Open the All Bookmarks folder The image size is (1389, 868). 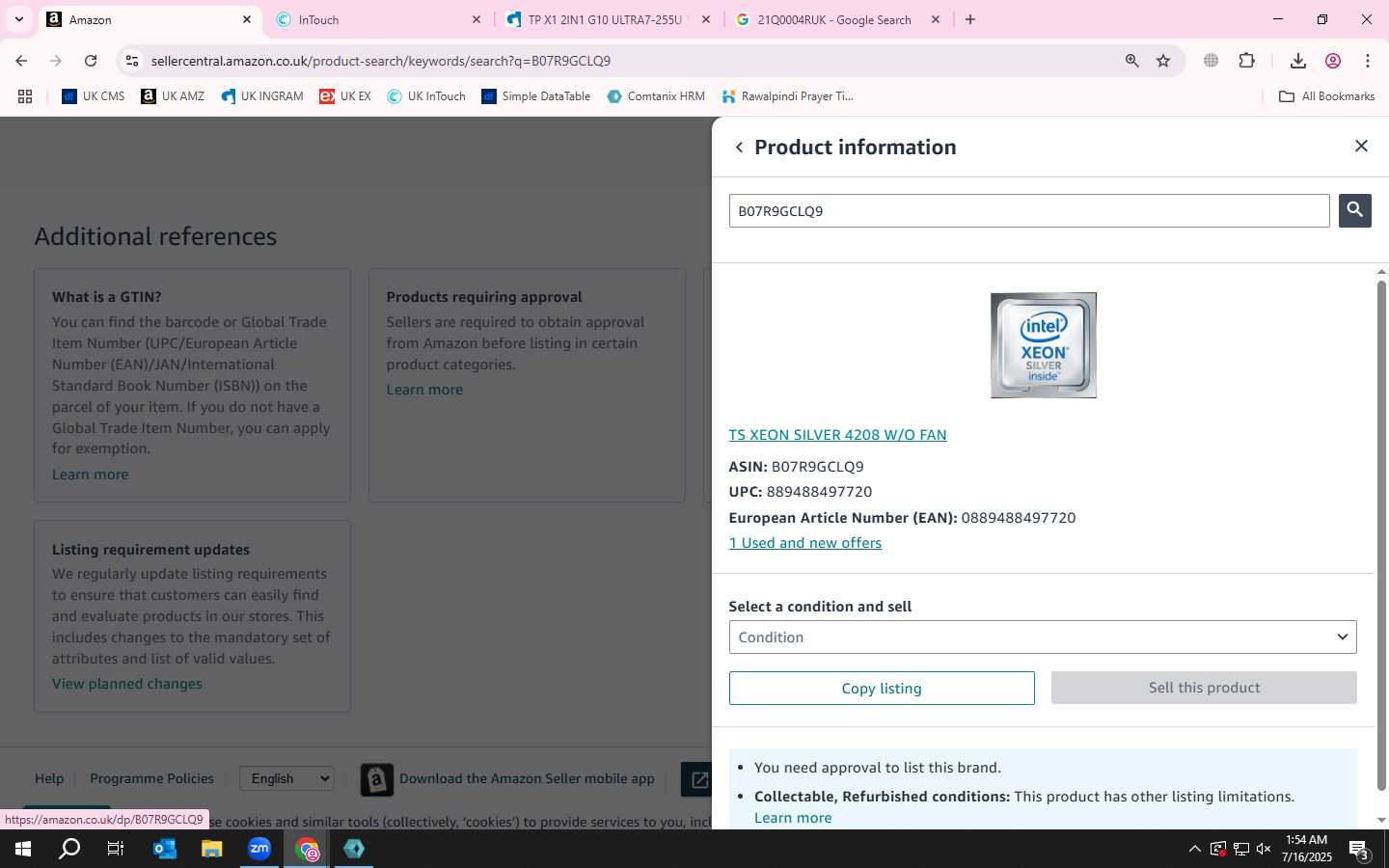pyautogui.click(x=1326, y=96)
